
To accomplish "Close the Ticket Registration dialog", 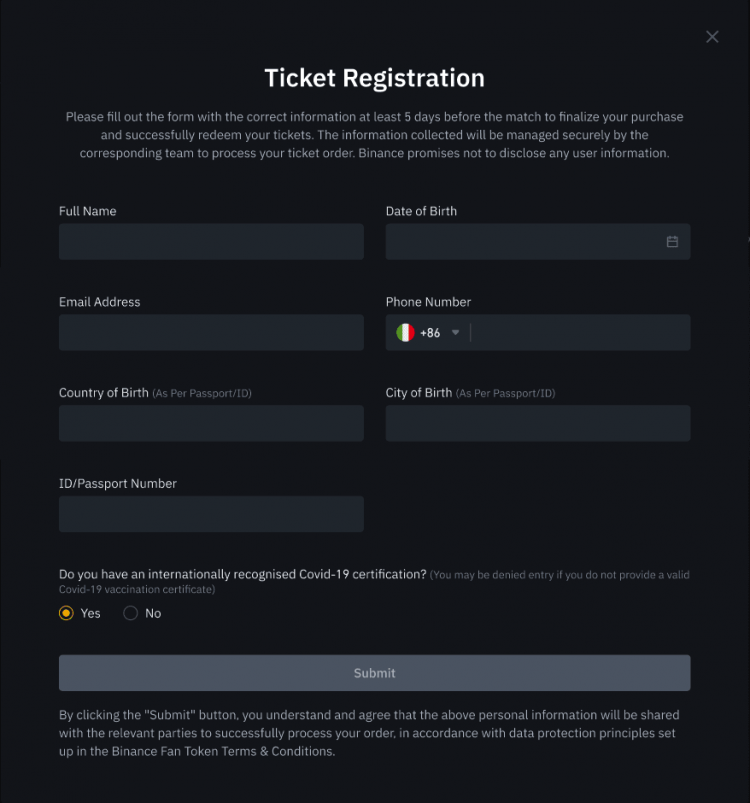I will point(712,36).
